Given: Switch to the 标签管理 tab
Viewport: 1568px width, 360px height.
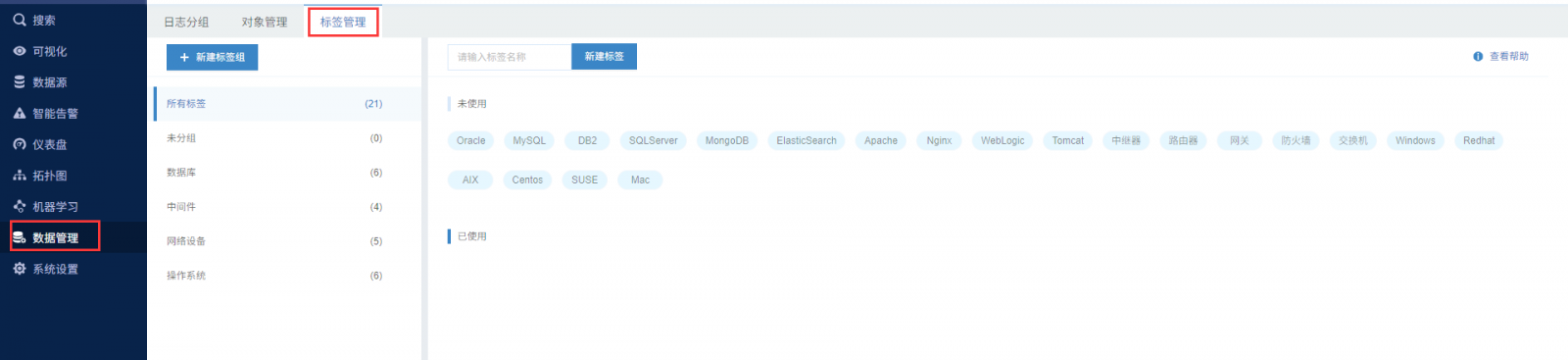Looking at the screenshot, I should [343, 22].
